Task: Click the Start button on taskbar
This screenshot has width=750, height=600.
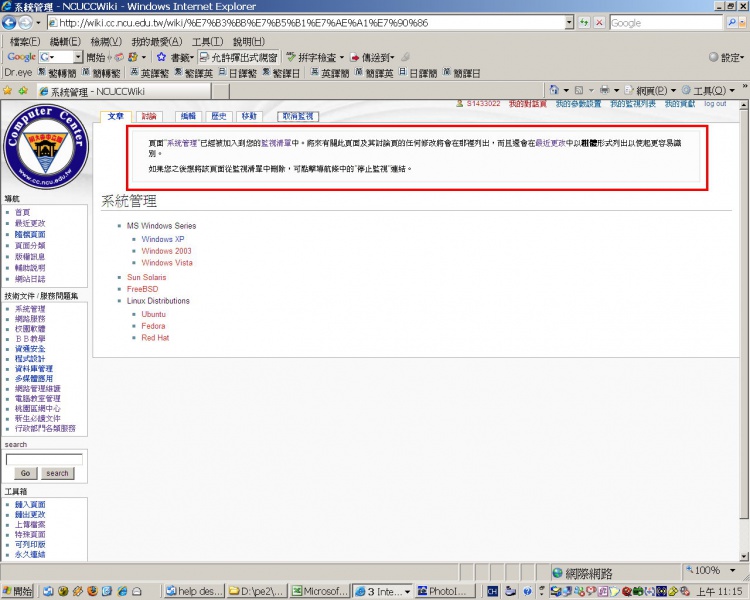Action: pyautogui.click(x=17, y=591)
